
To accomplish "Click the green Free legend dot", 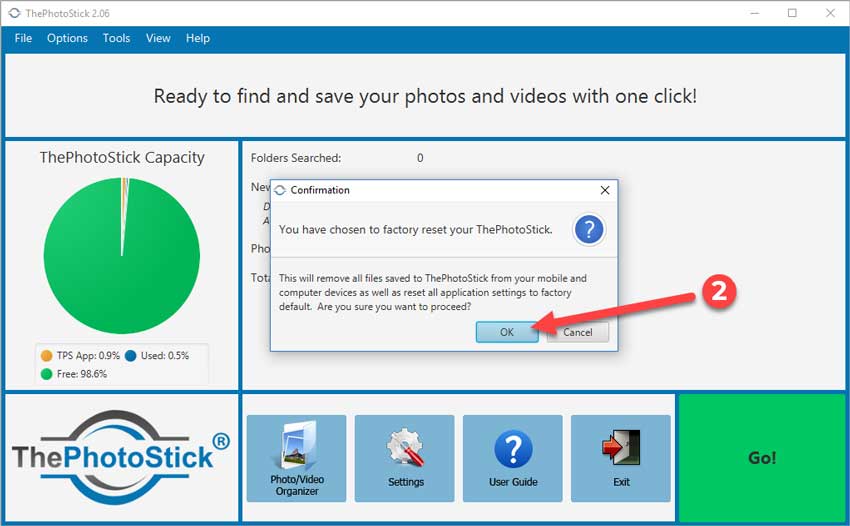I will point(47,374).
